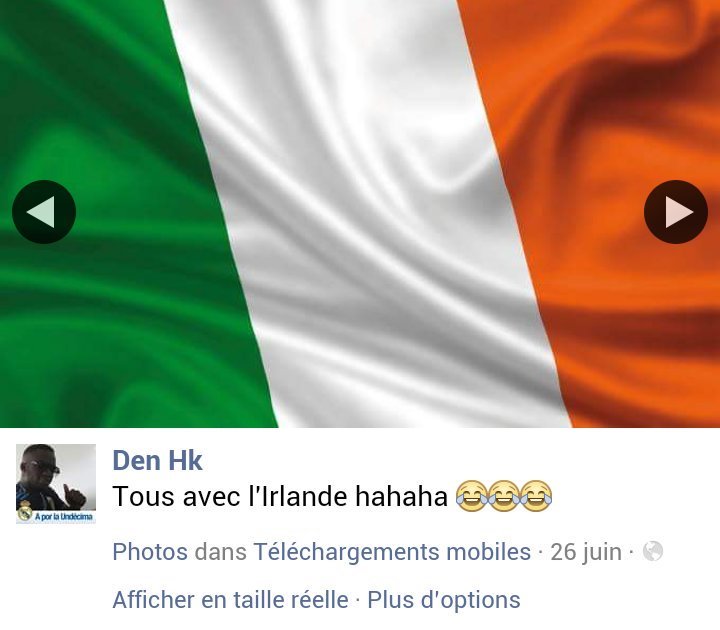Expand Plus d'options

444,600
